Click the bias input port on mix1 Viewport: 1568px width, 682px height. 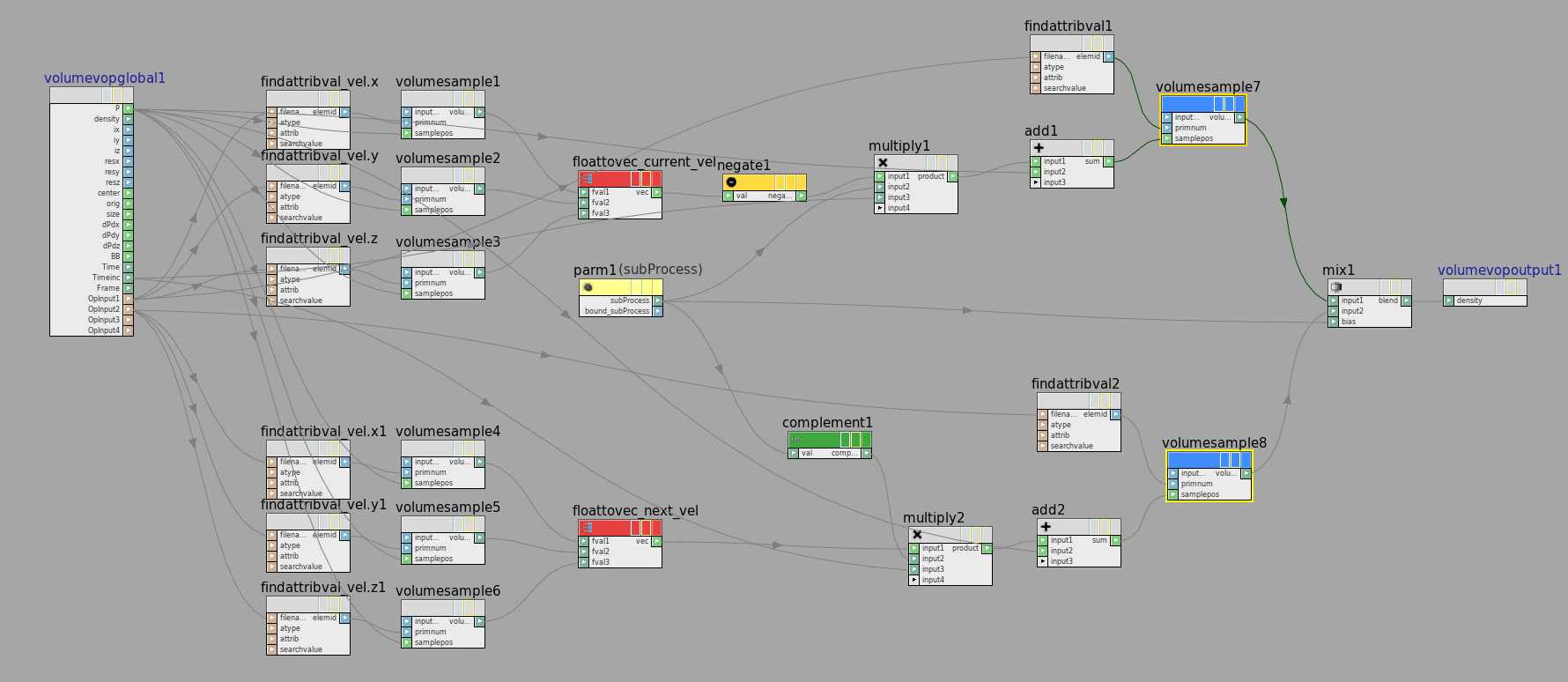pos(1333,322)
